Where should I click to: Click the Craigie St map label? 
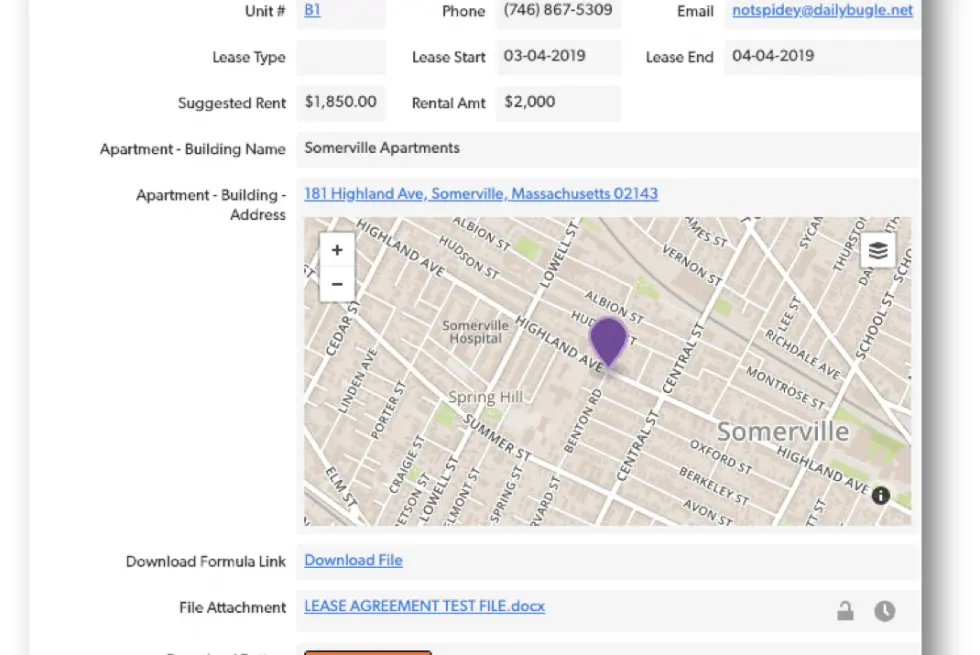coord(407,464)
